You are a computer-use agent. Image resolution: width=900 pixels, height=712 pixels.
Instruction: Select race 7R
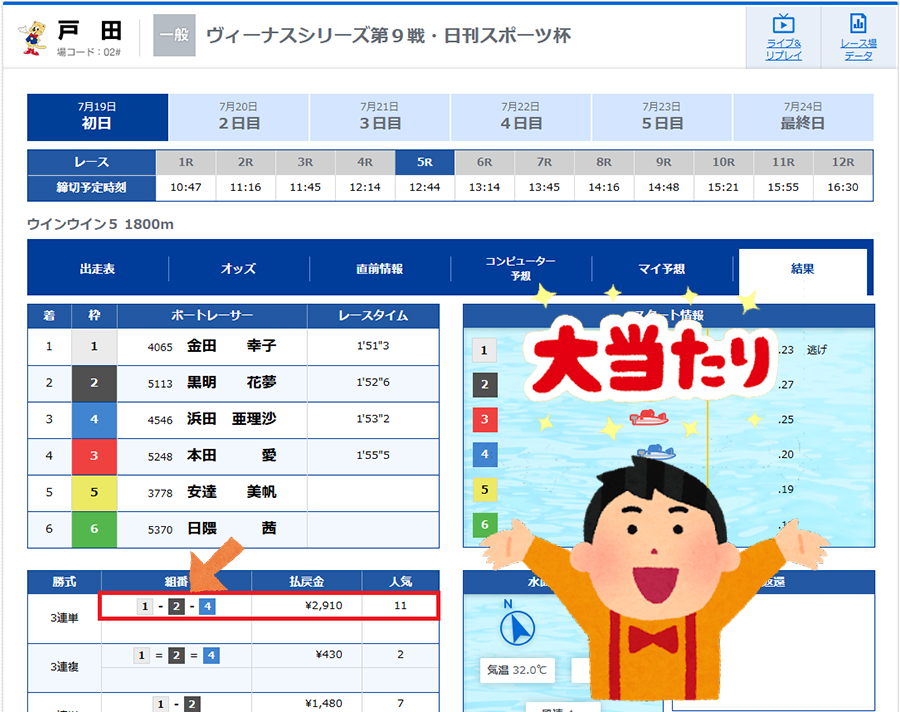544,162
